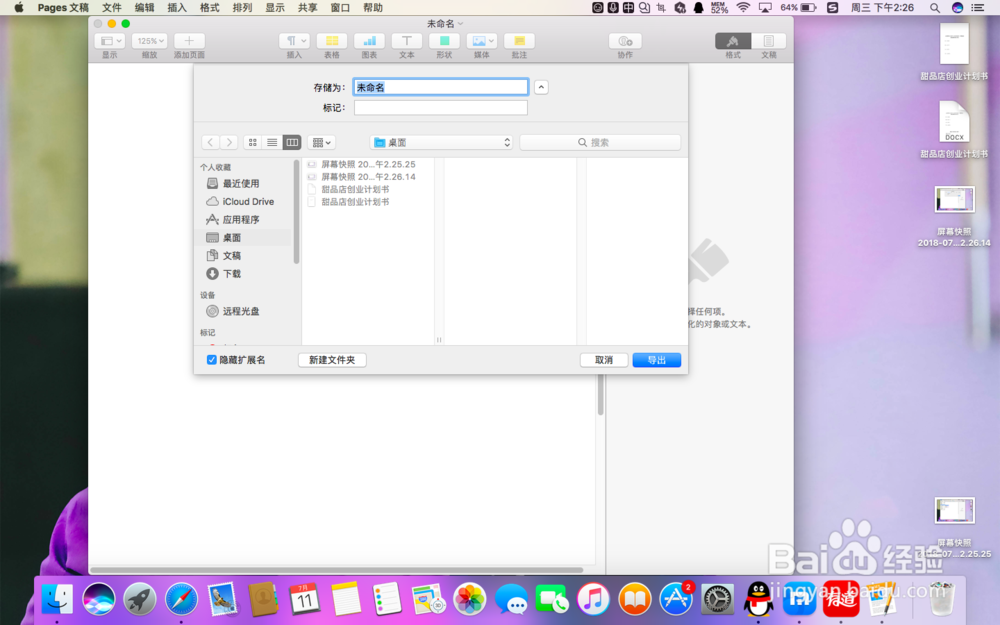Click the 取消 button
The width and height of the screenshot is (1000, 625).
pyautogui.click(x=603, y=360)
